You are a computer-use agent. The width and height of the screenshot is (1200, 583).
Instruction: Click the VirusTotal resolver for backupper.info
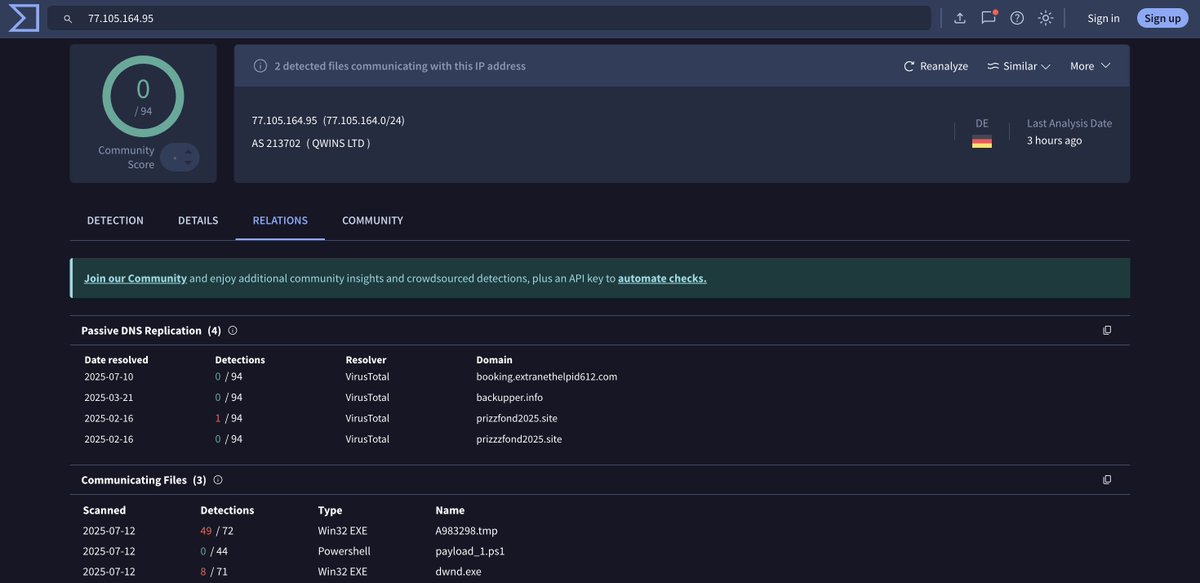pos(368,398)
